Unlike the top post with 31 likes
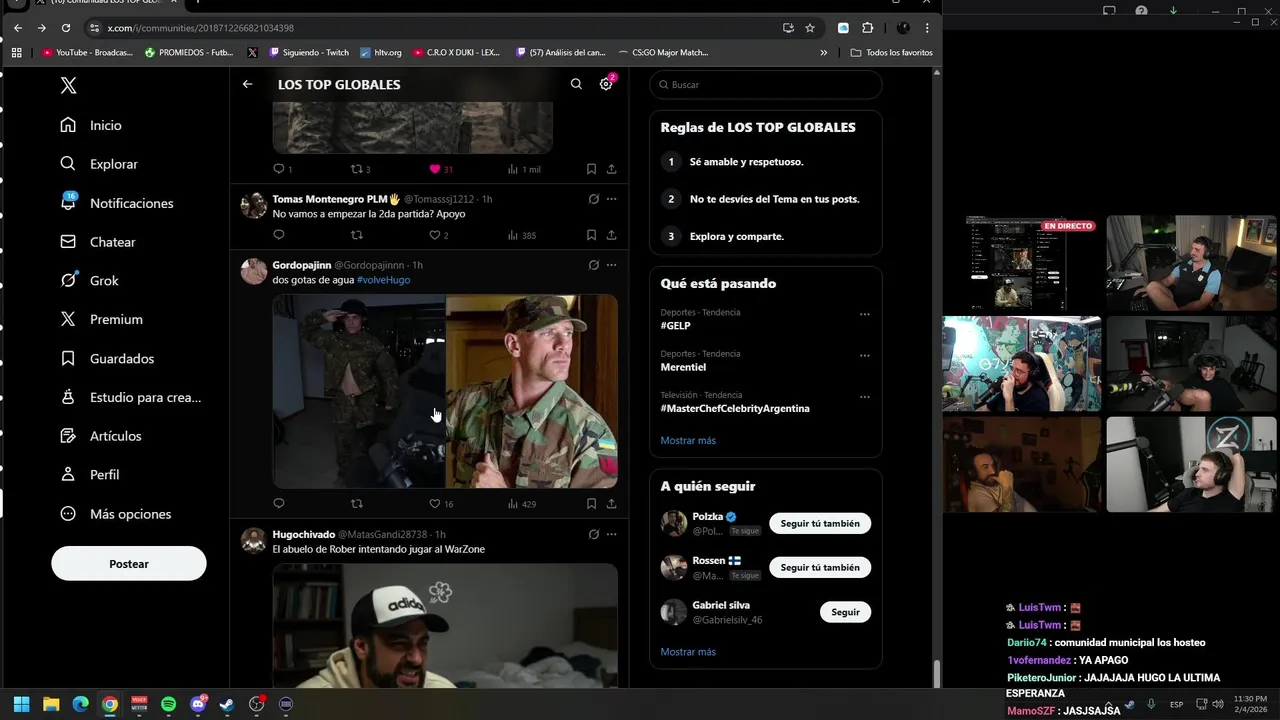 pos(441,169)
